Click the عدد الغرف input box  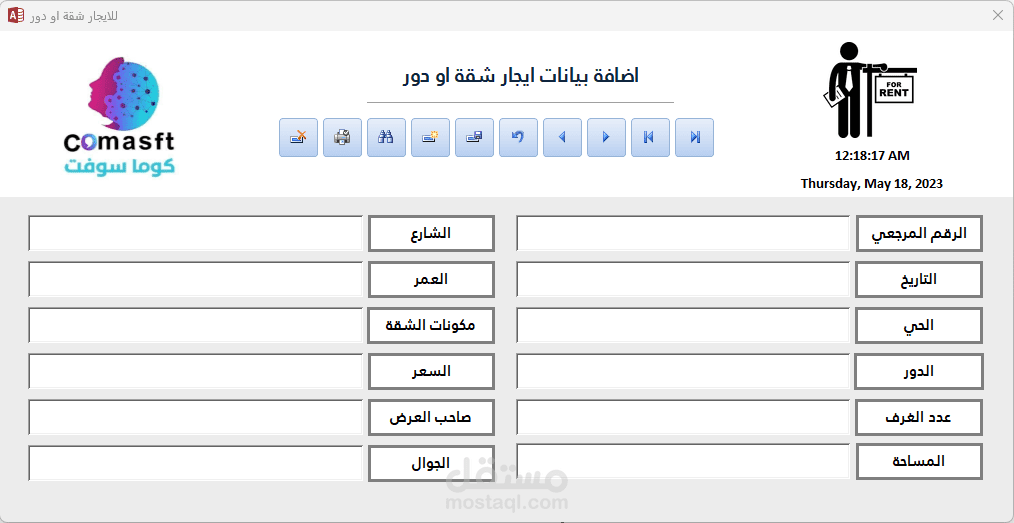tap(683, 417)
